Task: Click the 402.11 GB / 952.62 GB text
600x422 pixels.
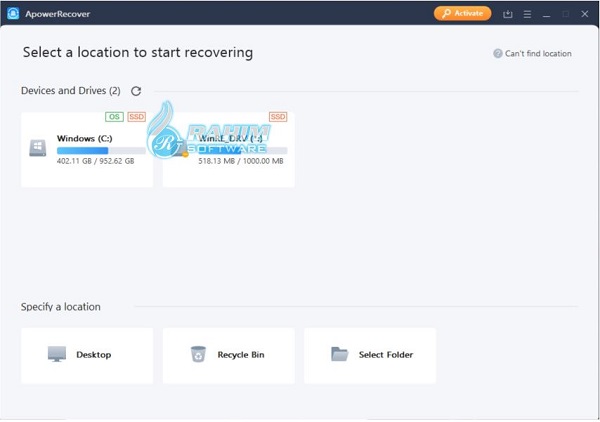Action: [96, 161]
